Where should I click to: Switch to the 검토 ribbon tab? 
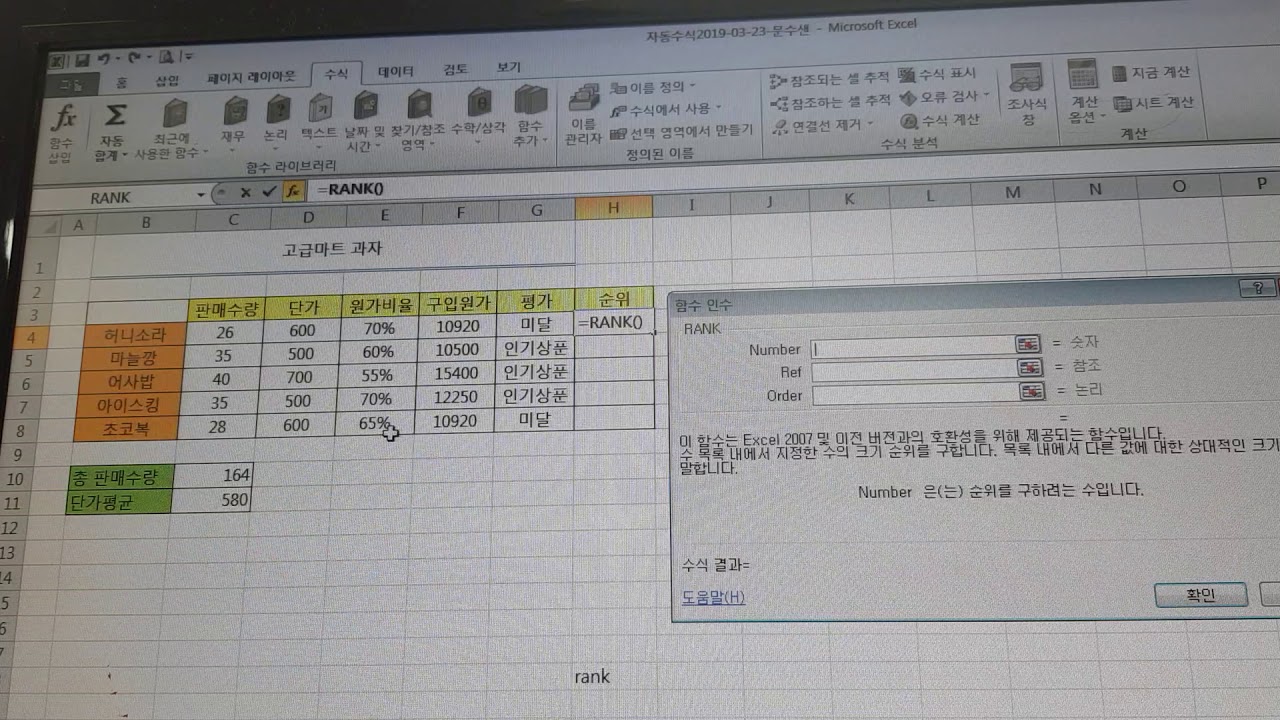click(x=455, y=70)
